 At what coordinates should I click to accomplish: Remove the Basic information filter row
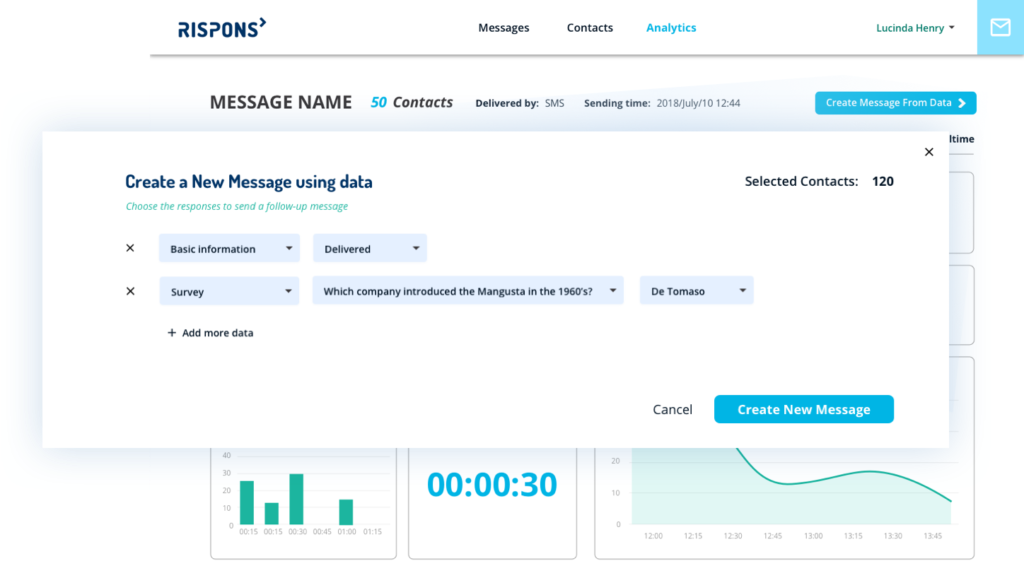130,248
